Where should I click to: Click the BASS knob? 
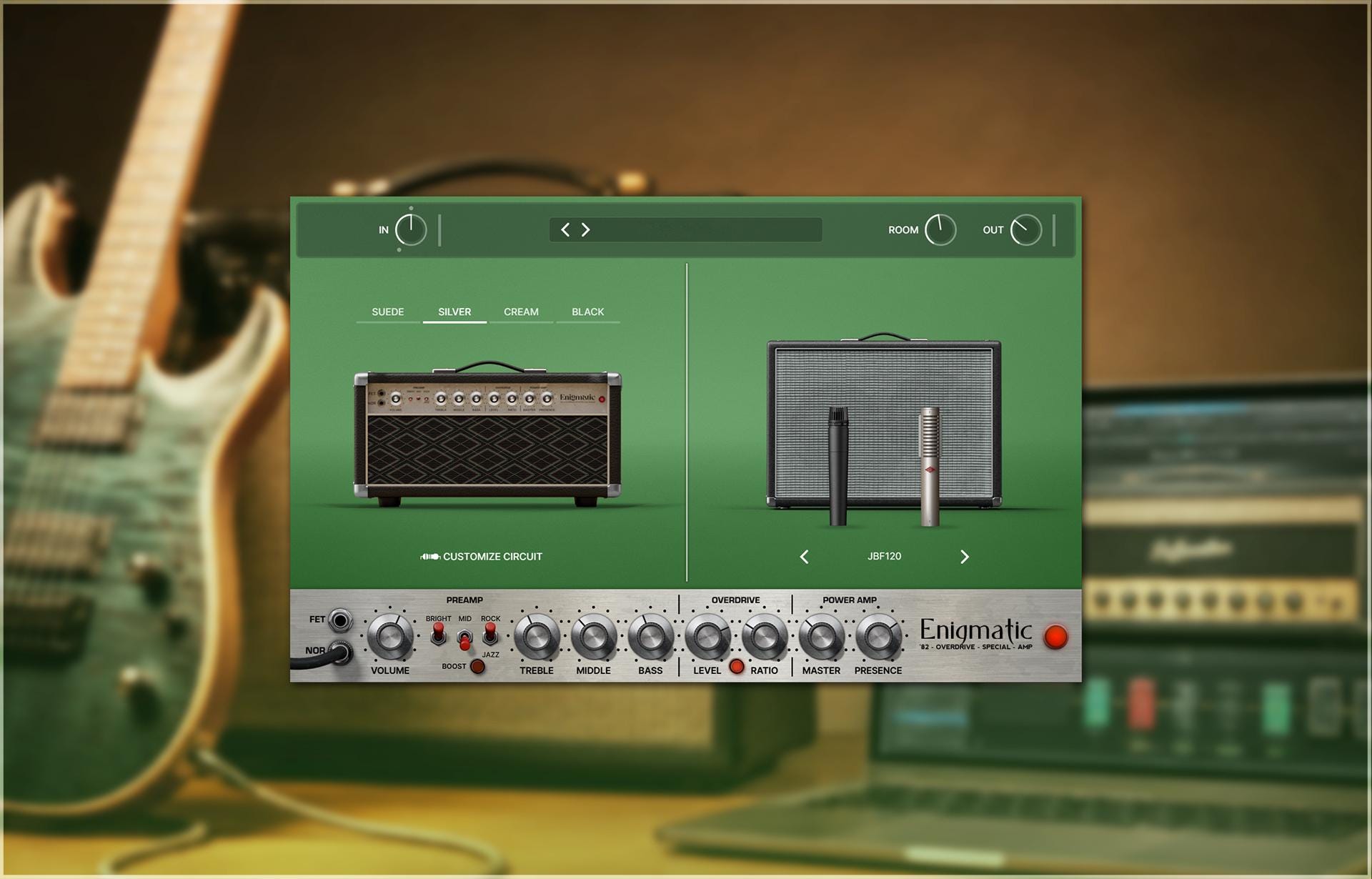click(x=650, y=636)
